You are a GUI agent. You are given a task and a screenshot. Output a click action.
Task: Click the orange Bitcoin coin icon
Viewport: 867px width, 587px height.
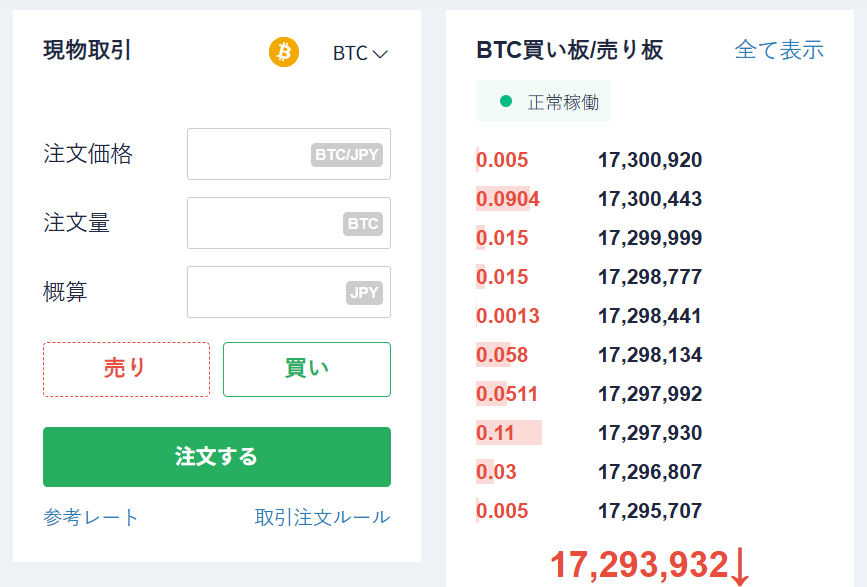(284, 52)
